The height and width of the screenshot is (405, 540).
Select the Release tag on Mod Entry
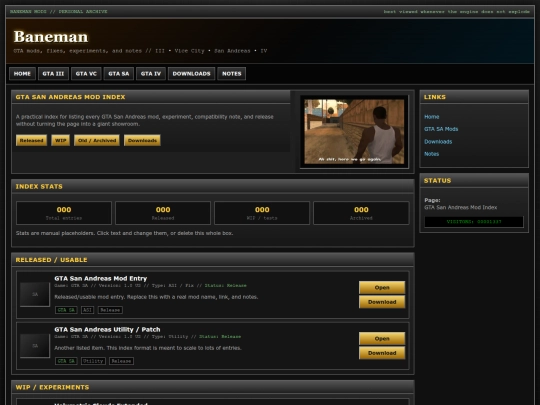110,310
